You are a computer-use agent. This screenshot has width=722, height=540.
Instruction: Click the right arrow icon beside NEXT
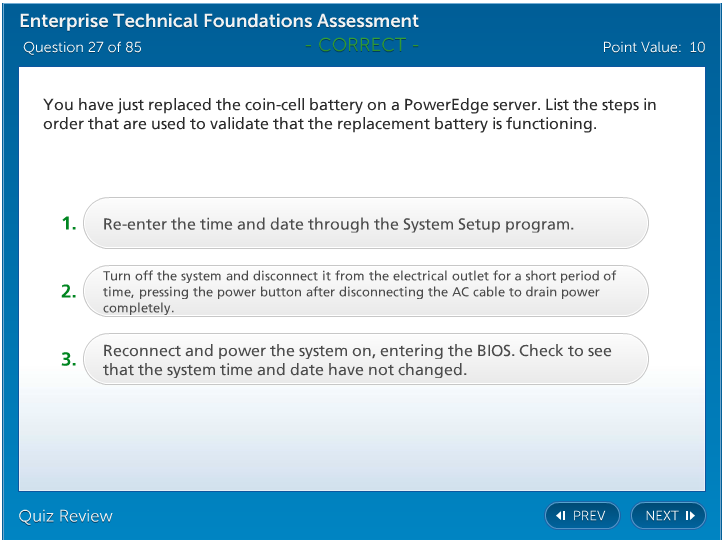tap(690, 516)
